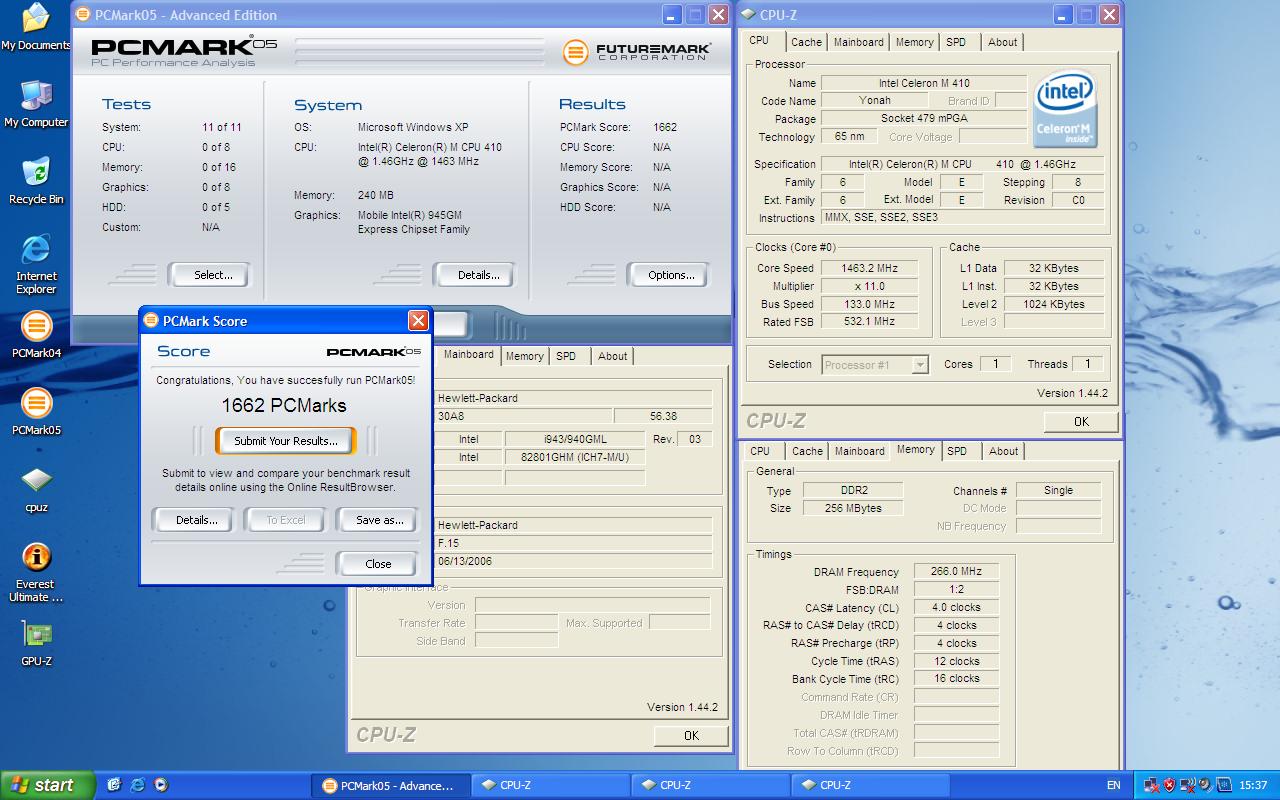Screen dimensions: 1280x800
Task: Click the Level 2 cache value 1024 KBytes
Action: pyautogui.click(x=1054, y=304)
